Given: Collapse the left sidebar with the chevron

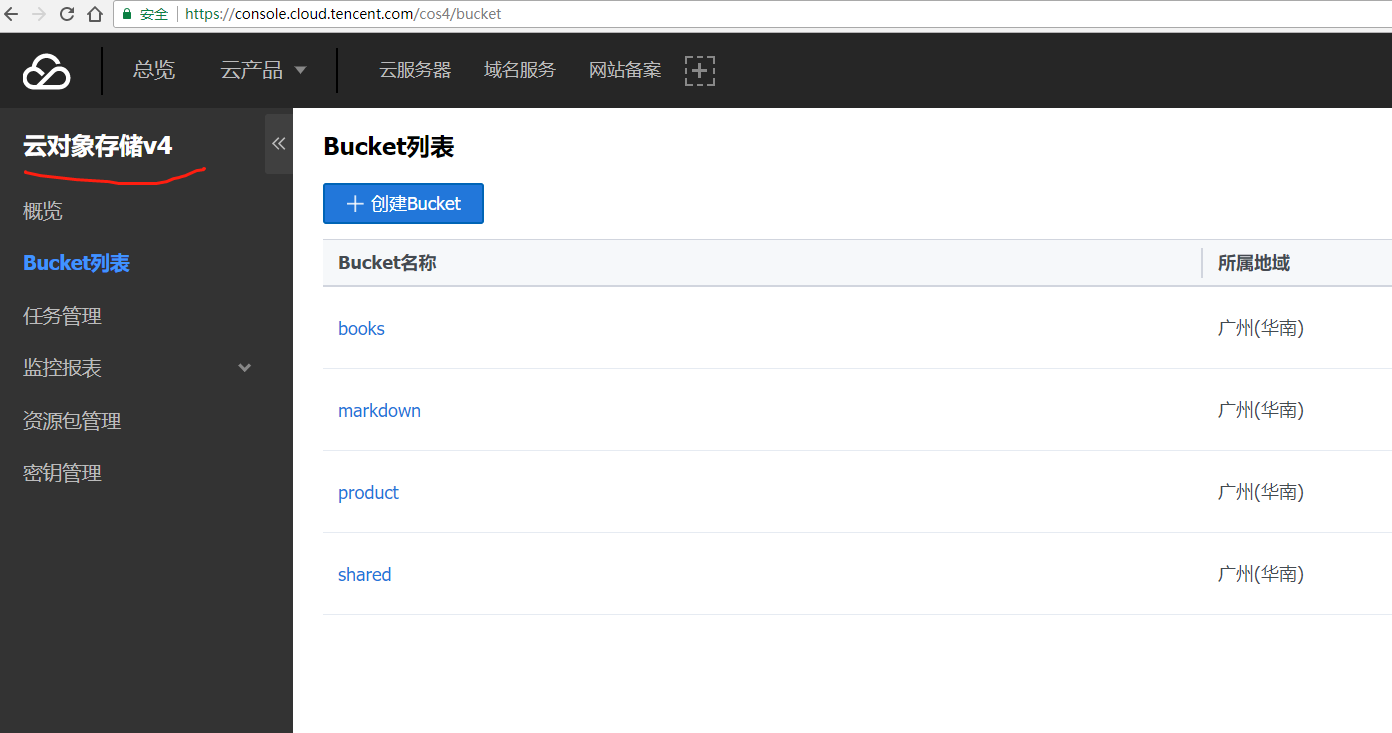Looking at the screenshot, I should [278, 143].
